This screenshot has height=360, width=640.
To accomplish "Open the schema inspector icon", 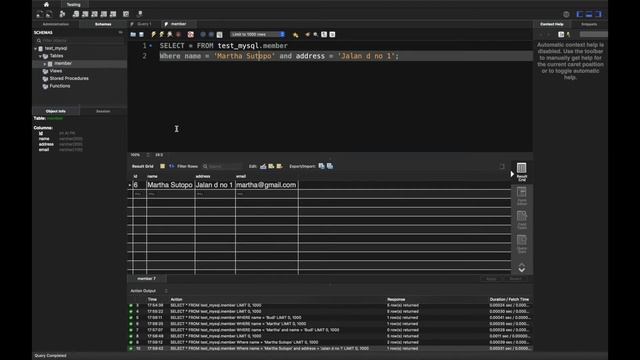I will (x=62, y=14).
